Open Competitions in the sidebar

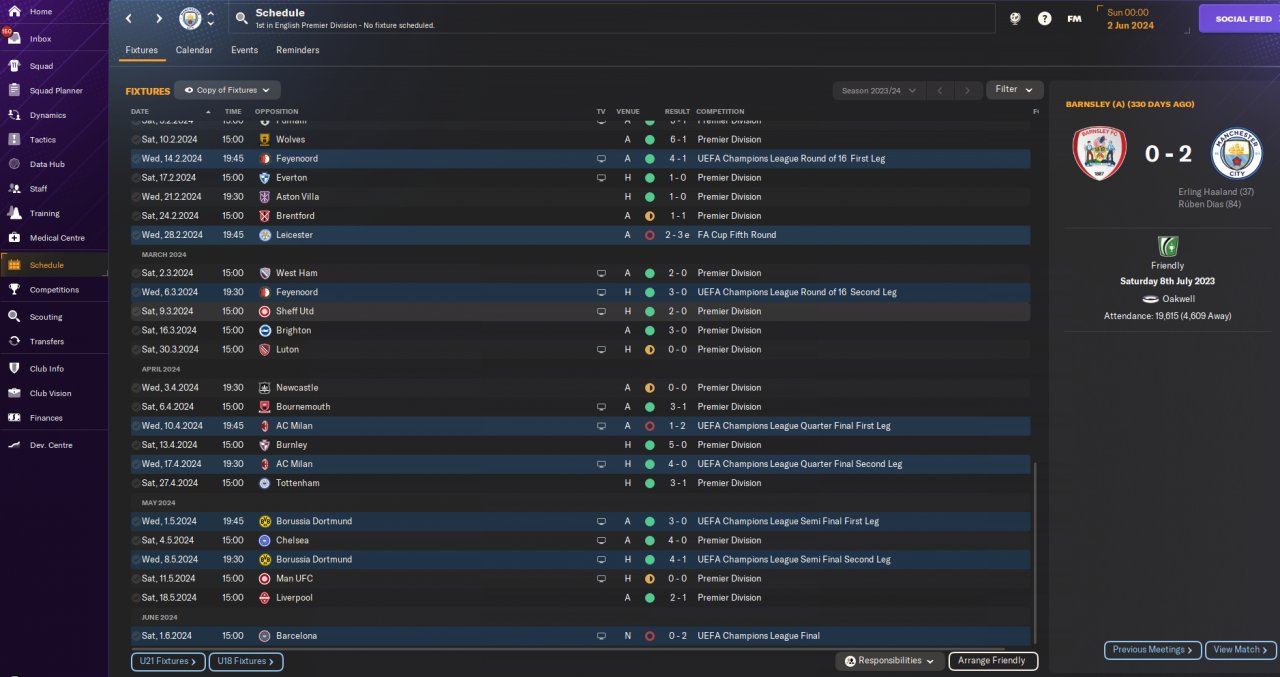point(54,290)
